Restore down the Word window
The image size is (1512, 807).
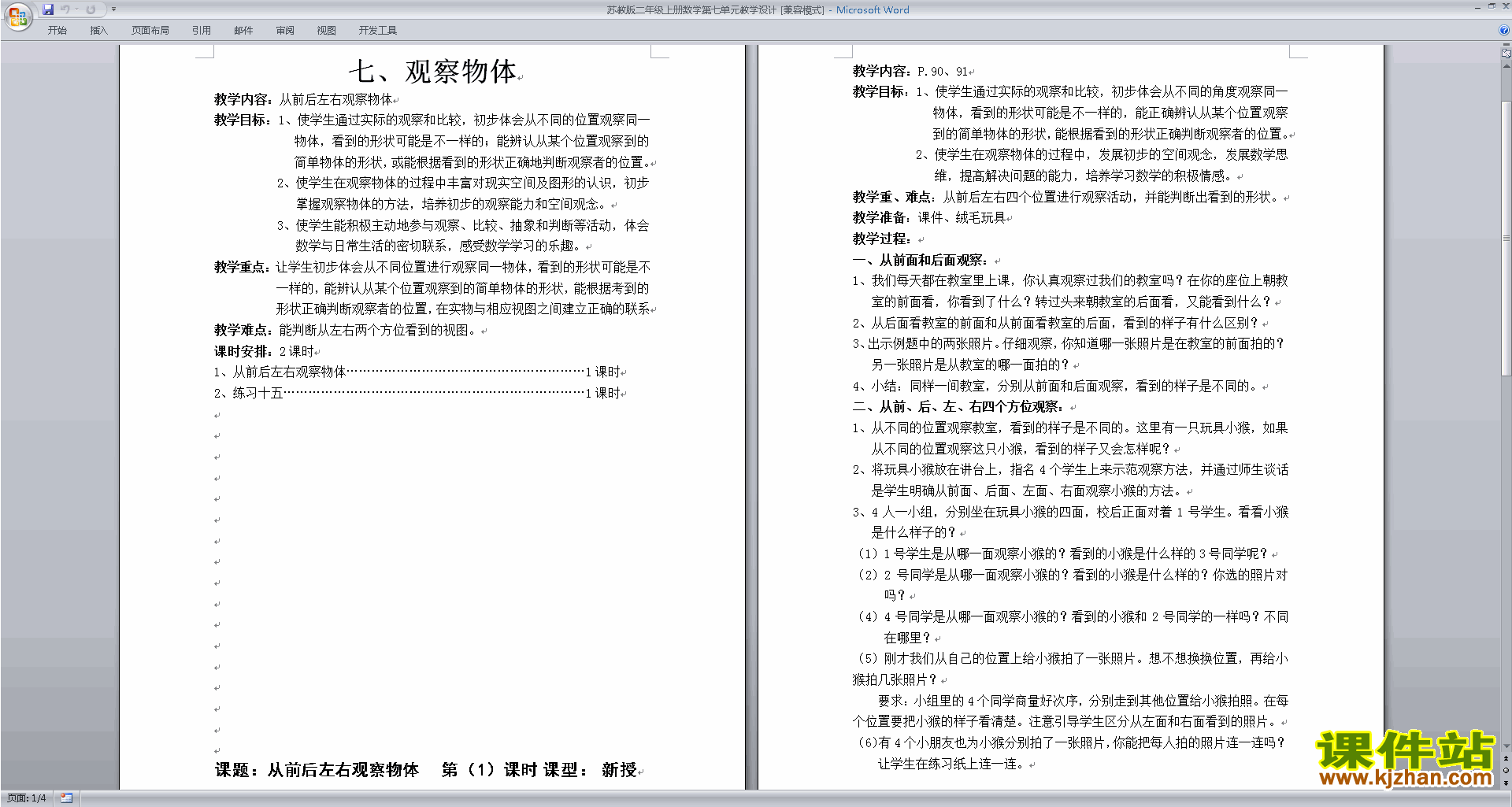click(x=1492, y=6)
